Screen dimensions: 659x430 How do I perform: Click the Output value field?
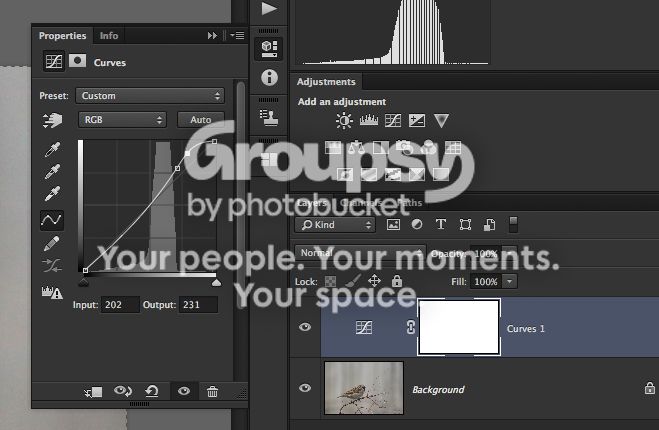198,304
